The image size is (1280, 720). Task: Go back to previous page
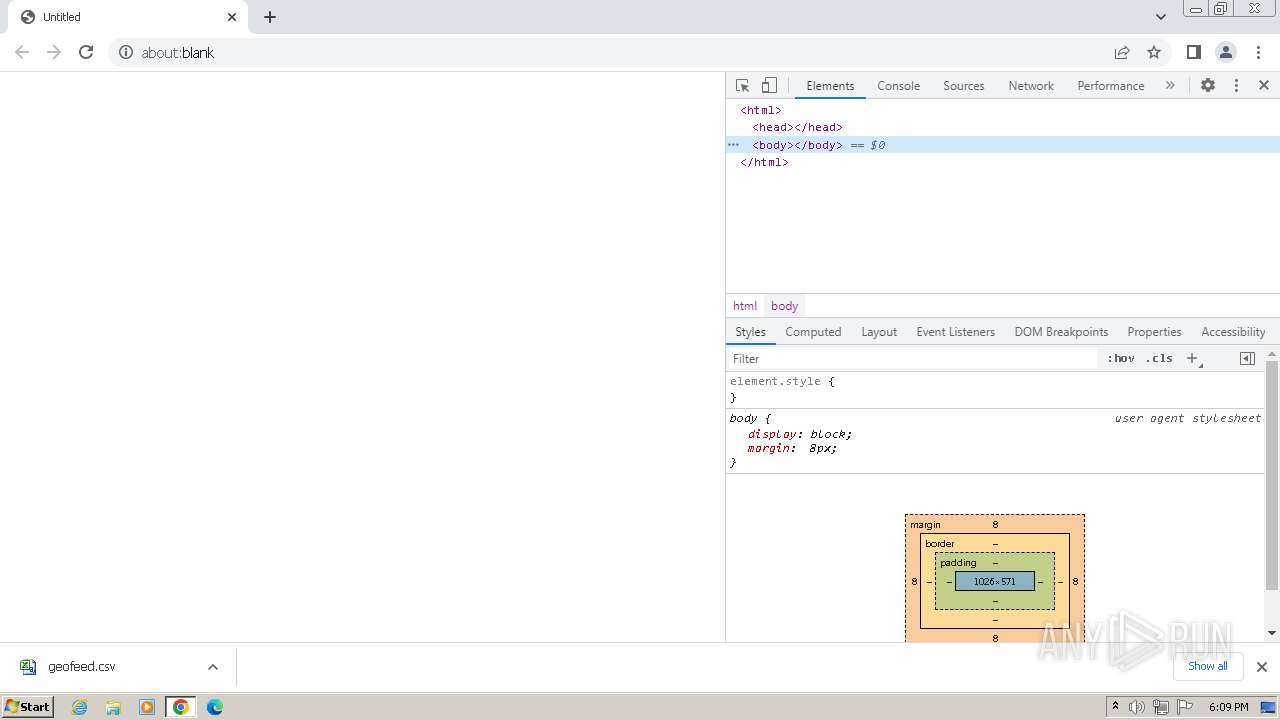pos(22,52)
